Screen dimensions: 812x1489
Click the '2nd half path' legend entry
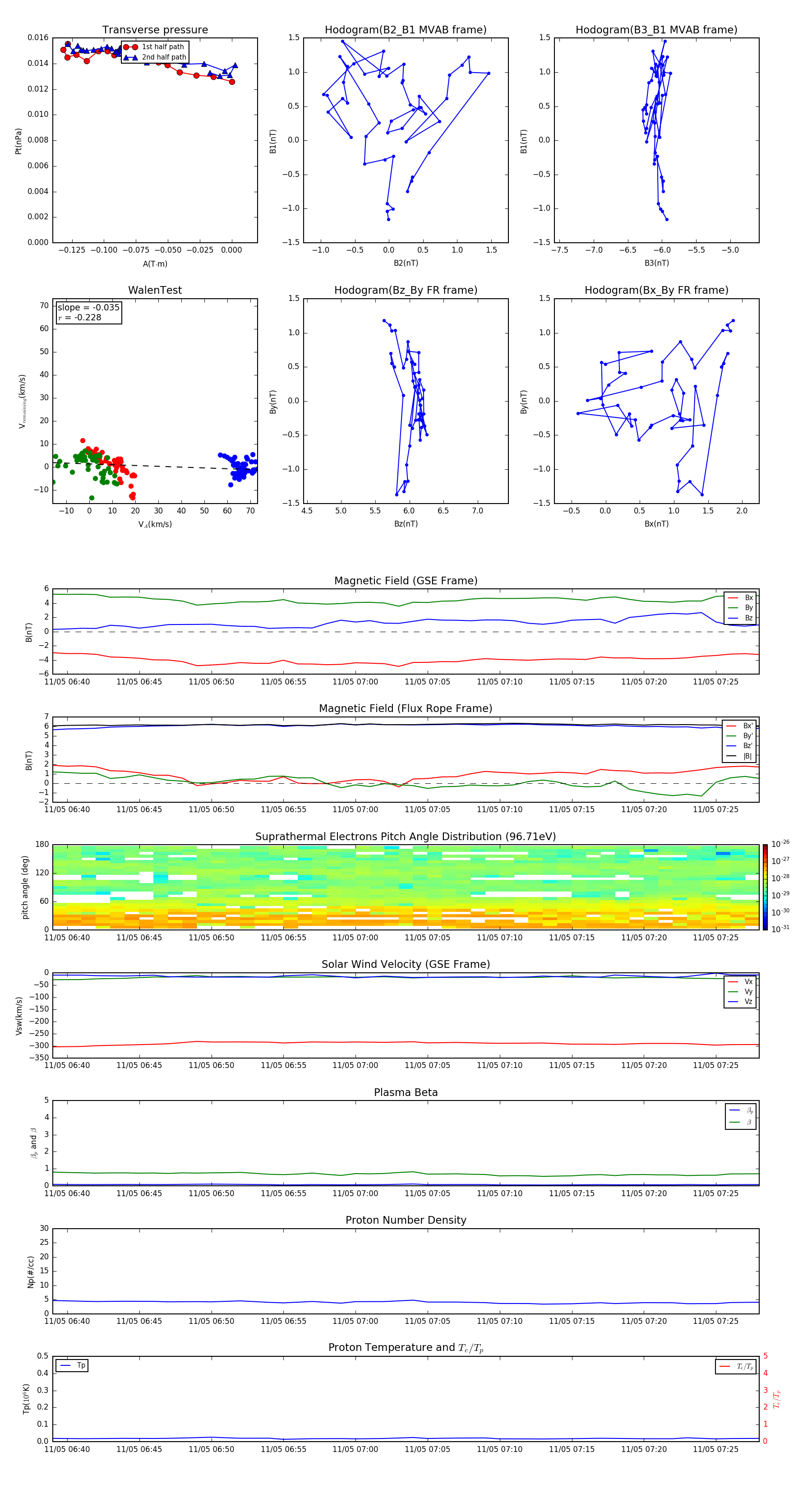click(155, 57)
